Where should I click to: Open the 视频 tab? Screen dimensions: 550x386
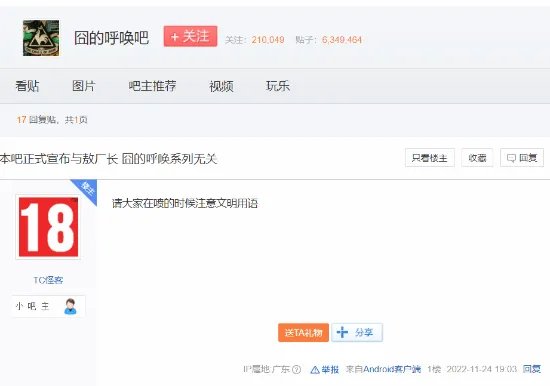click(x=221, y=86)
